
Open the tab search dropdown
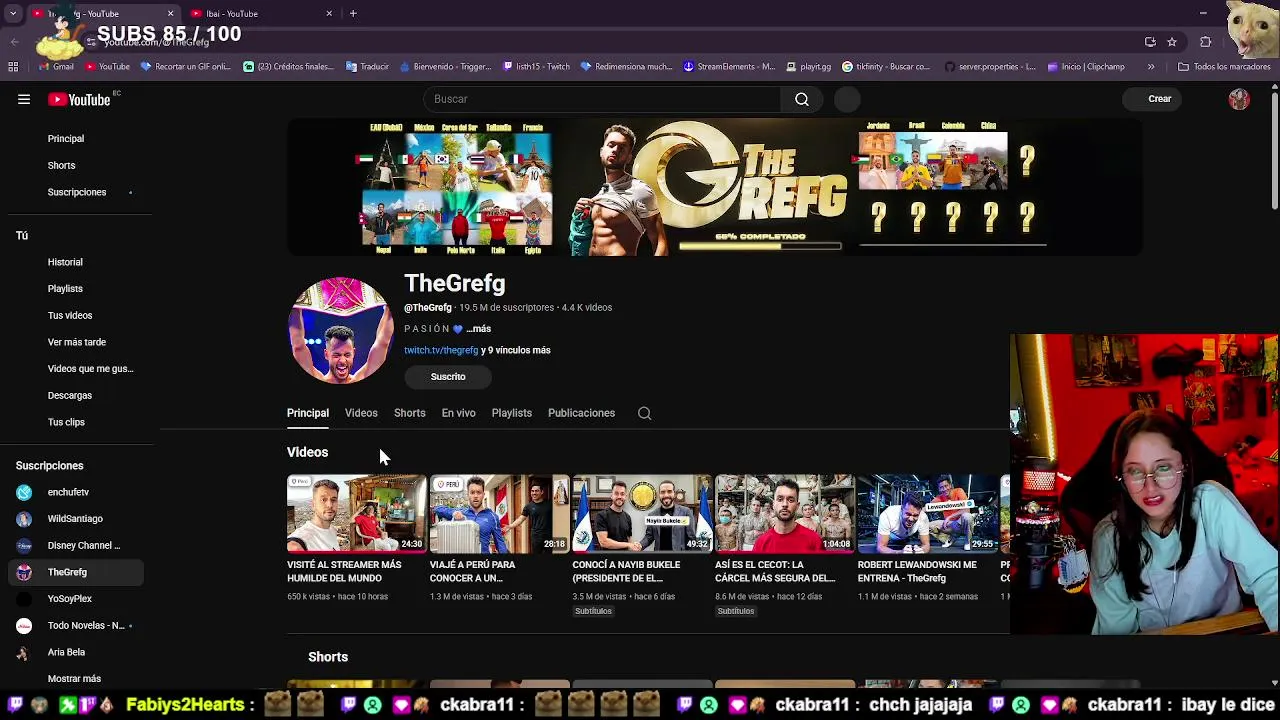(14, 13)
